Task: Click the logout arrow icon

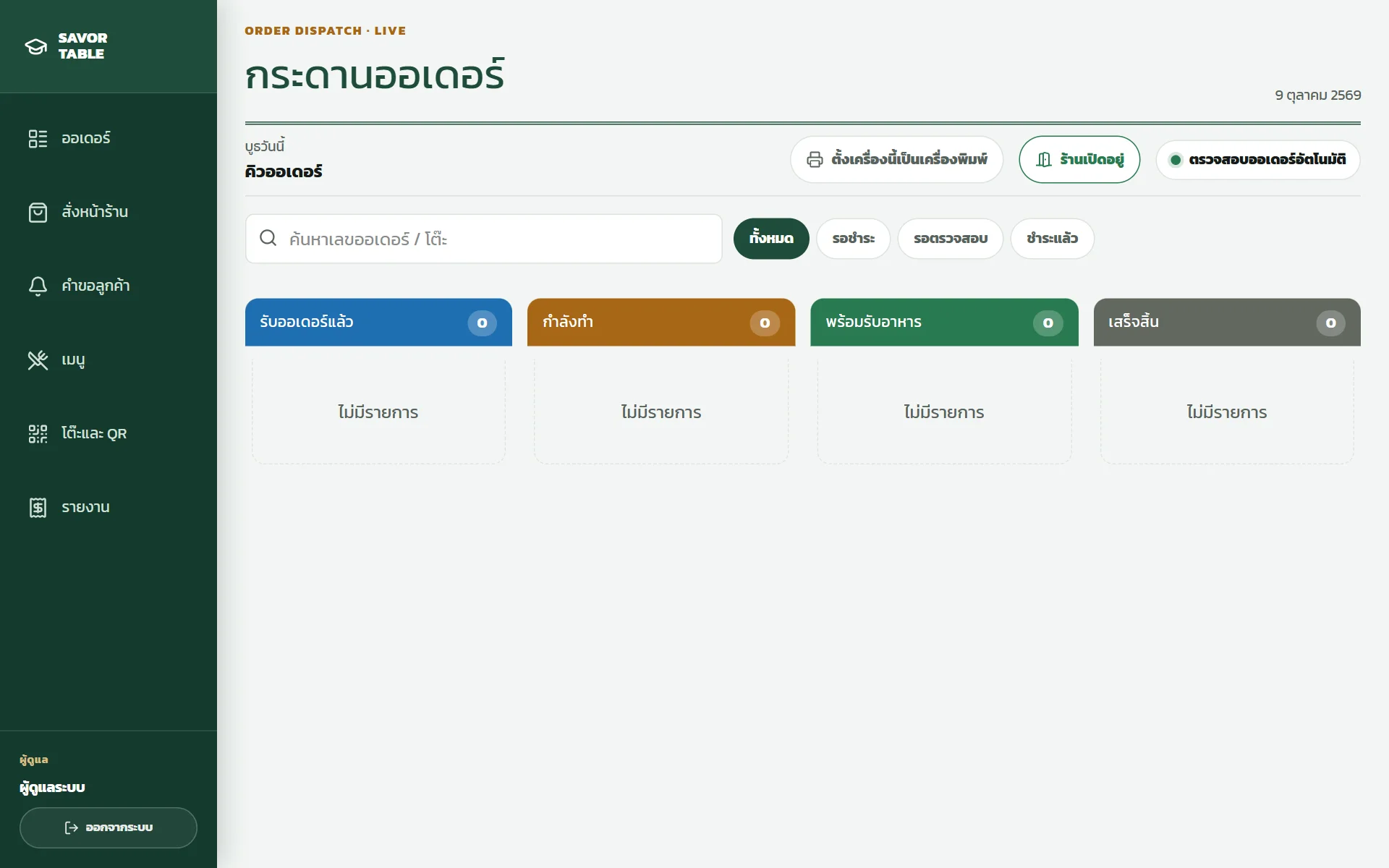Action: 71,827
